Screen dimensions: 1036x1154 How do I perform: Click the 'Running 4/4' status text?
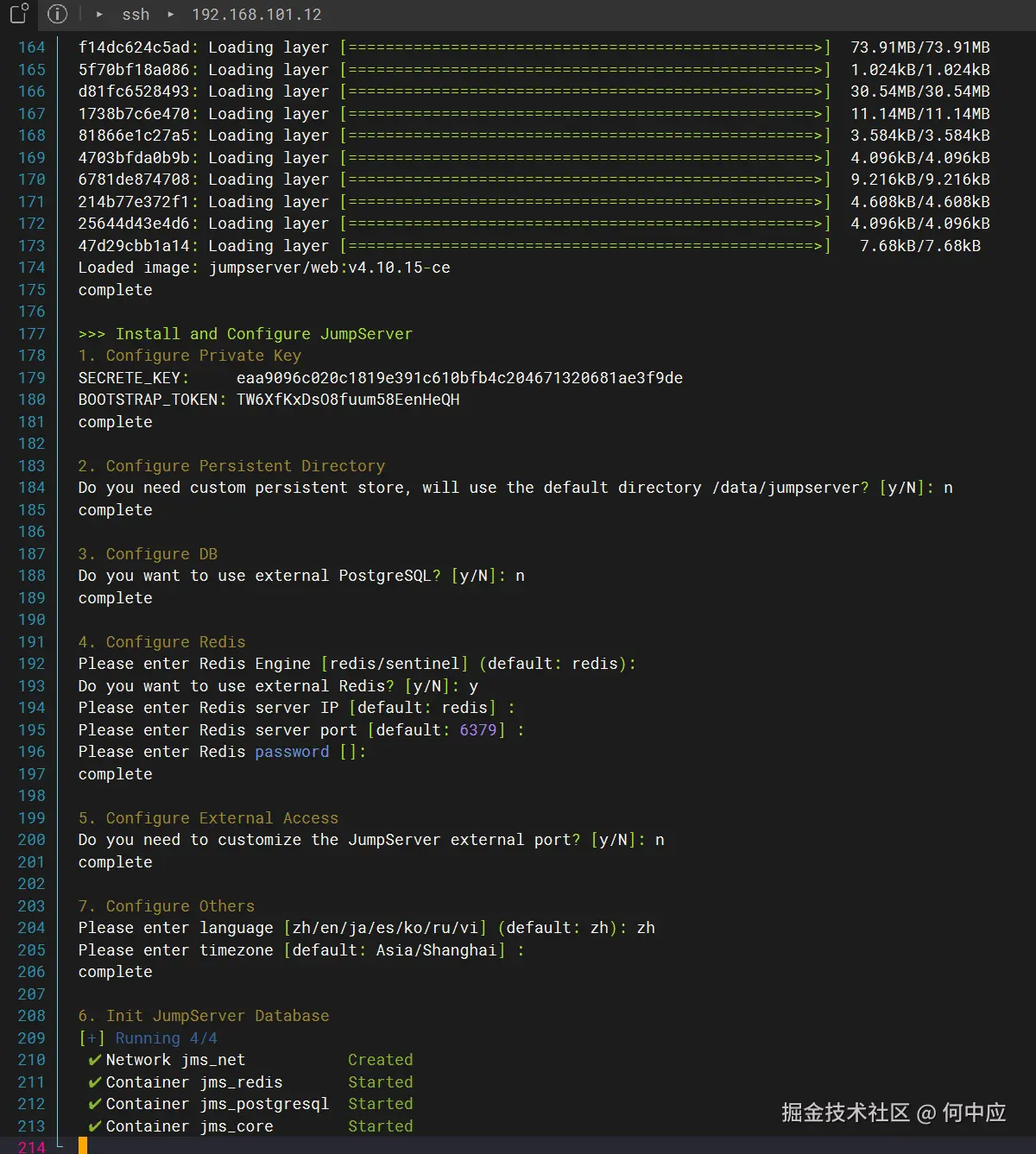click(167, 1038)
